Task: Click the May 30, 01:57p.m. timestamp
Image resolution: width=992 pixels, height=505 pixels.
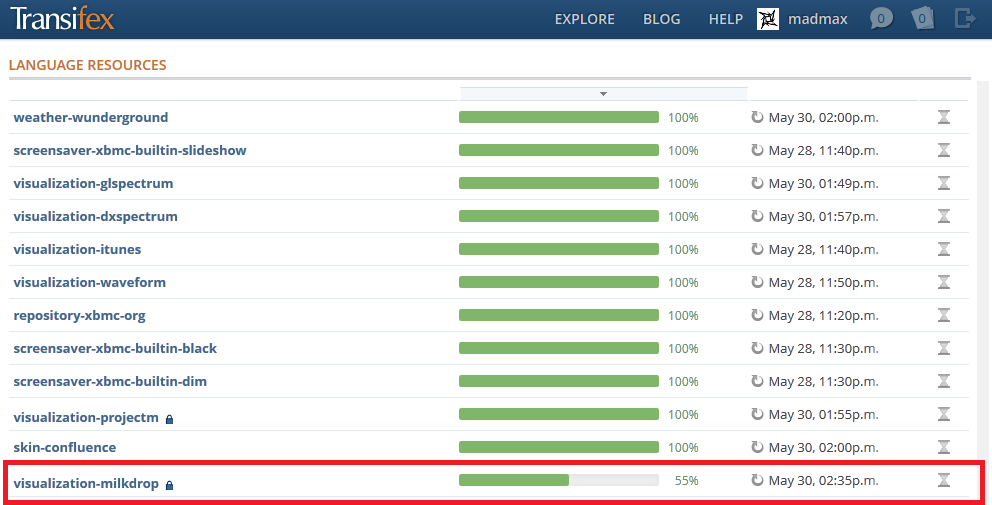Action: click(x=823, y=216)
